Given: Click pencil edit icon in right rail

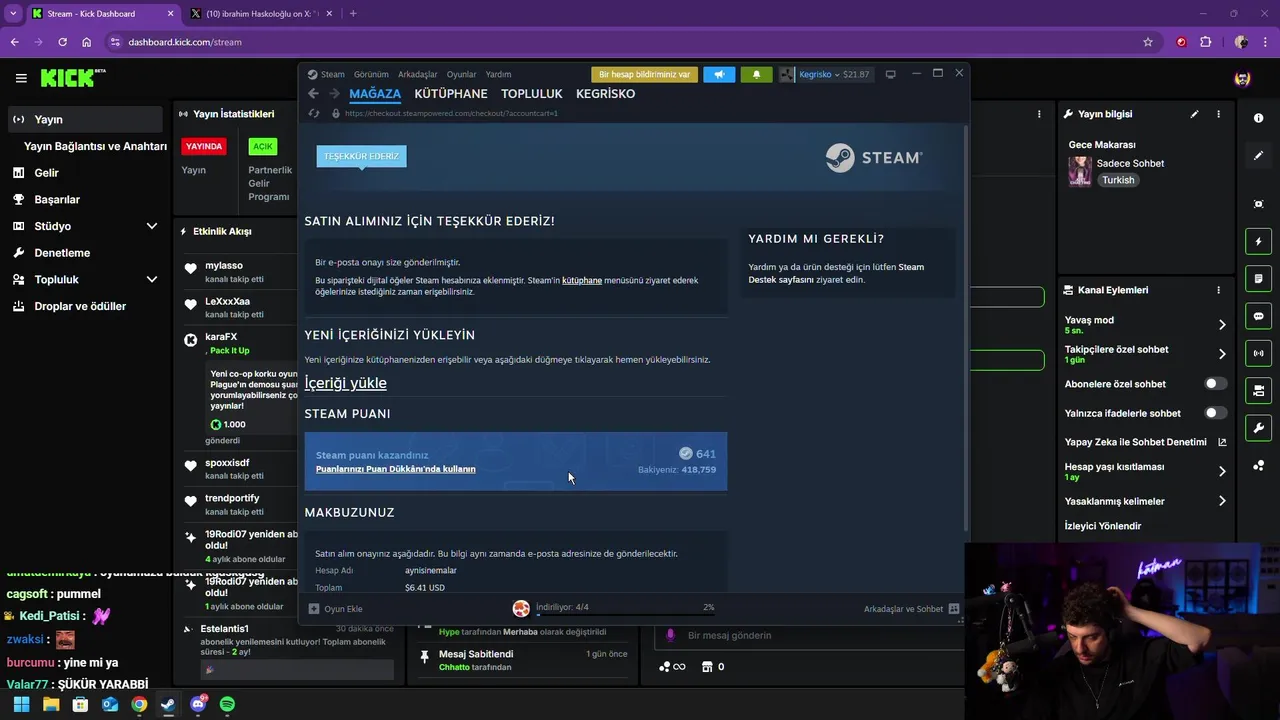Looking at the screenshot, I should 1258,156.
